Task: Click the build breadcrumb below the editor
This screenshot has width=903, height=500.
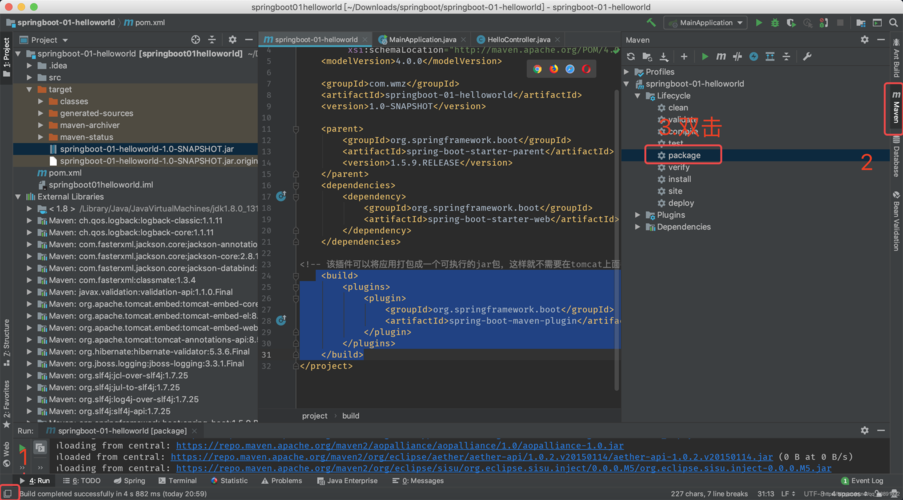Action: coord(350,416)
